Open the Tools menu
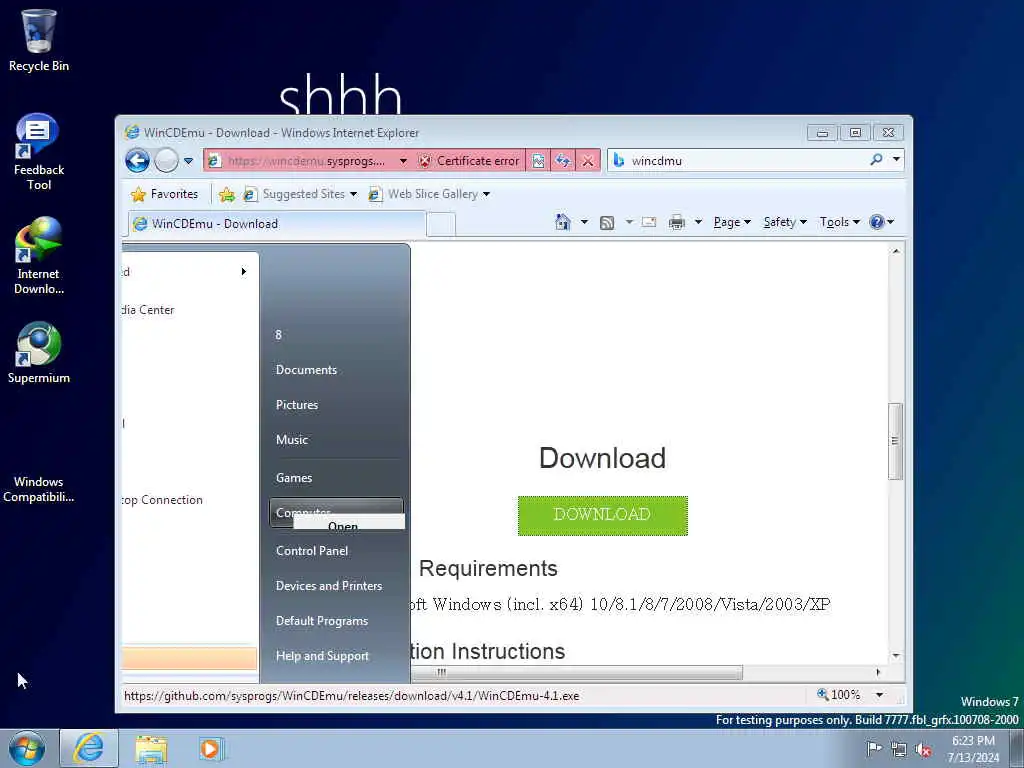The width and height of the screenshot is (1024, 768). click(x=840, y=222)
